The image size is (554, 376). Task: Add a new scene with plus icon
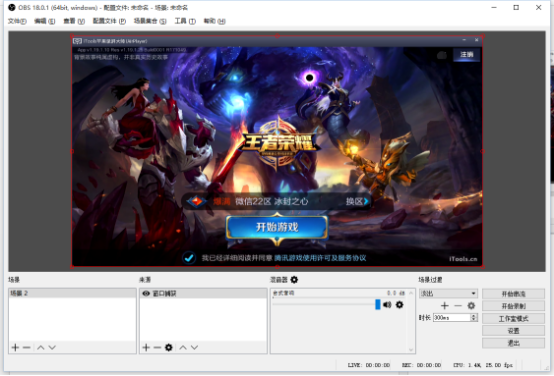coord(15,347)
